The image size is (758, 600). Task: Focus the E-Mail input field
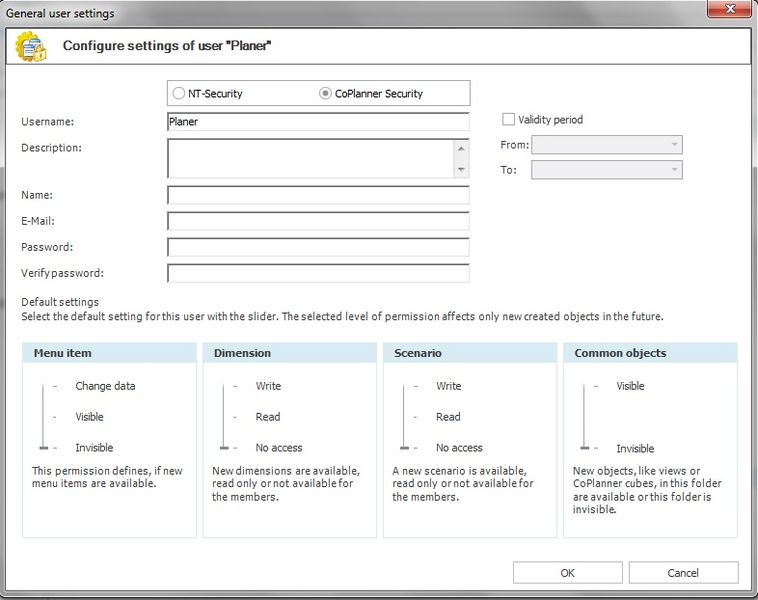point(318,221)
